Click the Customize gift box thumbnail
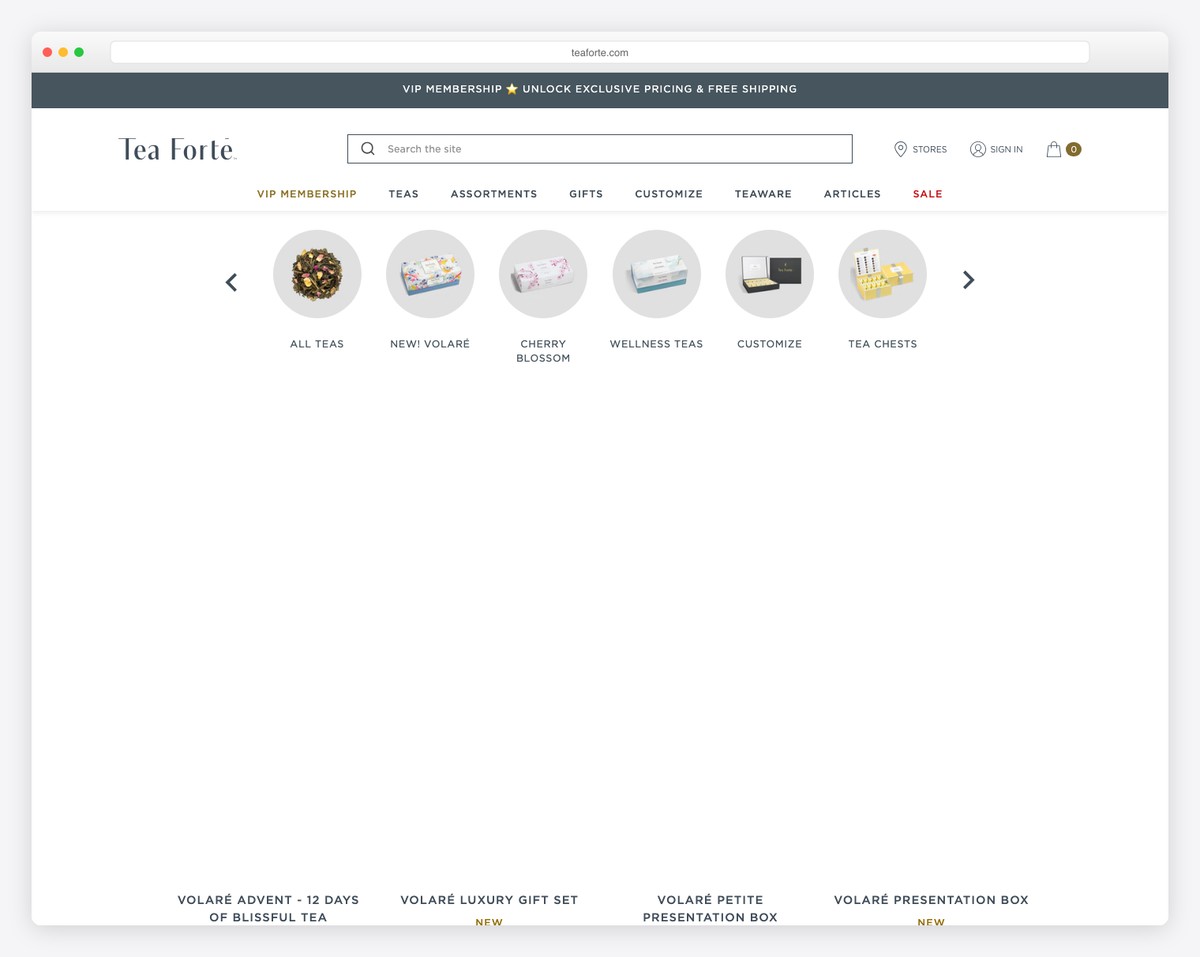The image size is (1200, 957). point(769,273)
